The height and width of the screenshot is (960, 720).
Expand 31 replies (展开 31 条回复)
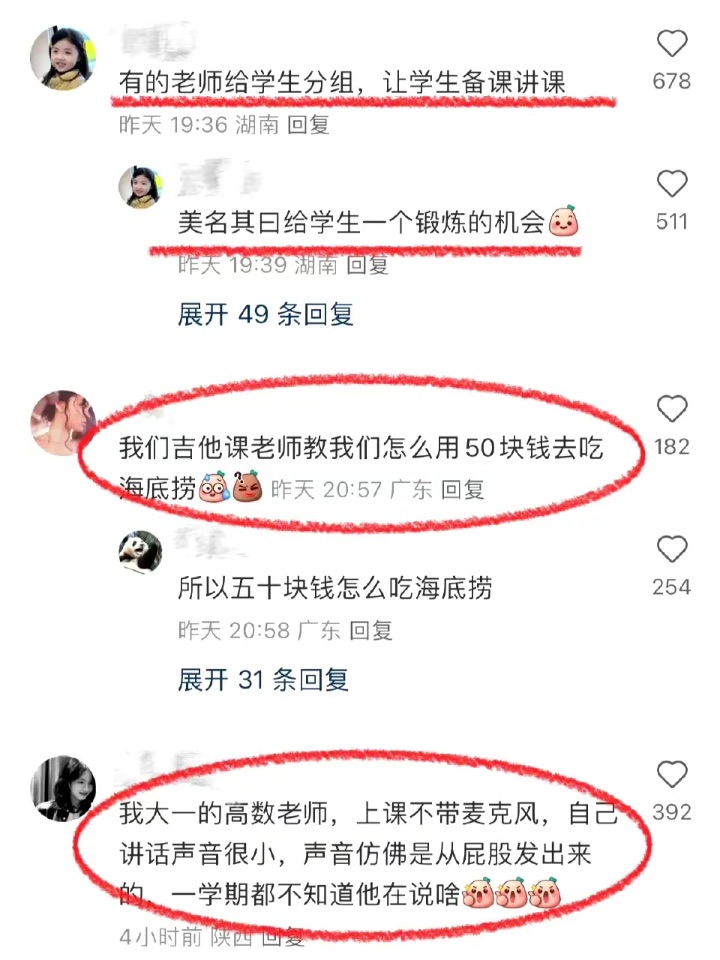pyautogui.click(x=263, y=680)
